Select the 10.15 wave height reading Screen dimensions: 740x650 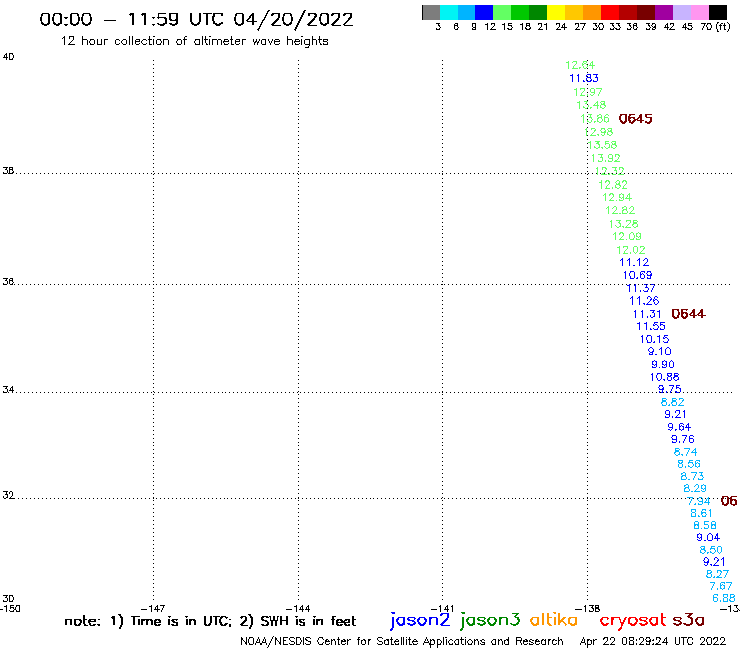click(654, 339)
